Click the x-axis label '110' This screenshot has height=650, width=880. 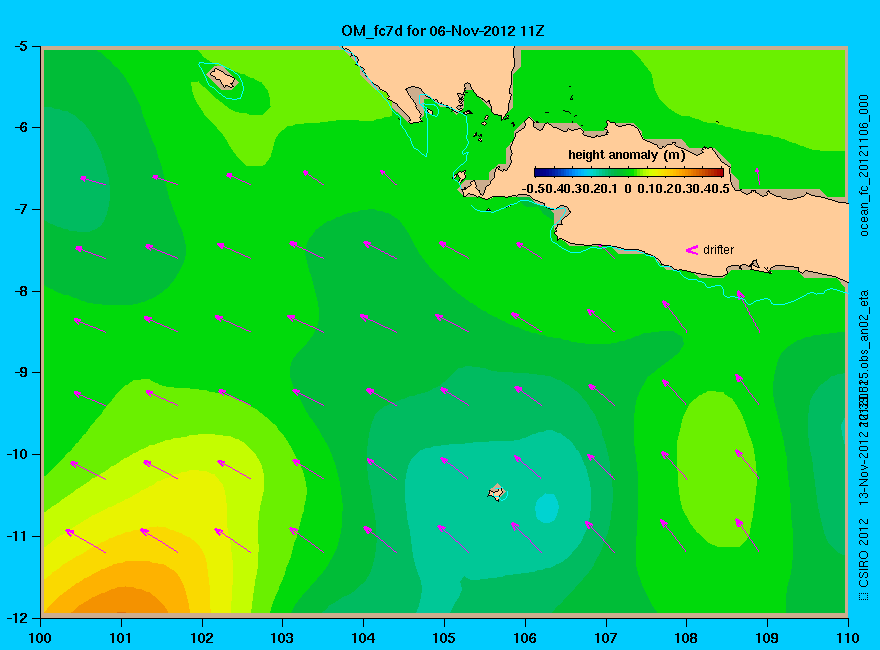click(848, 638)
